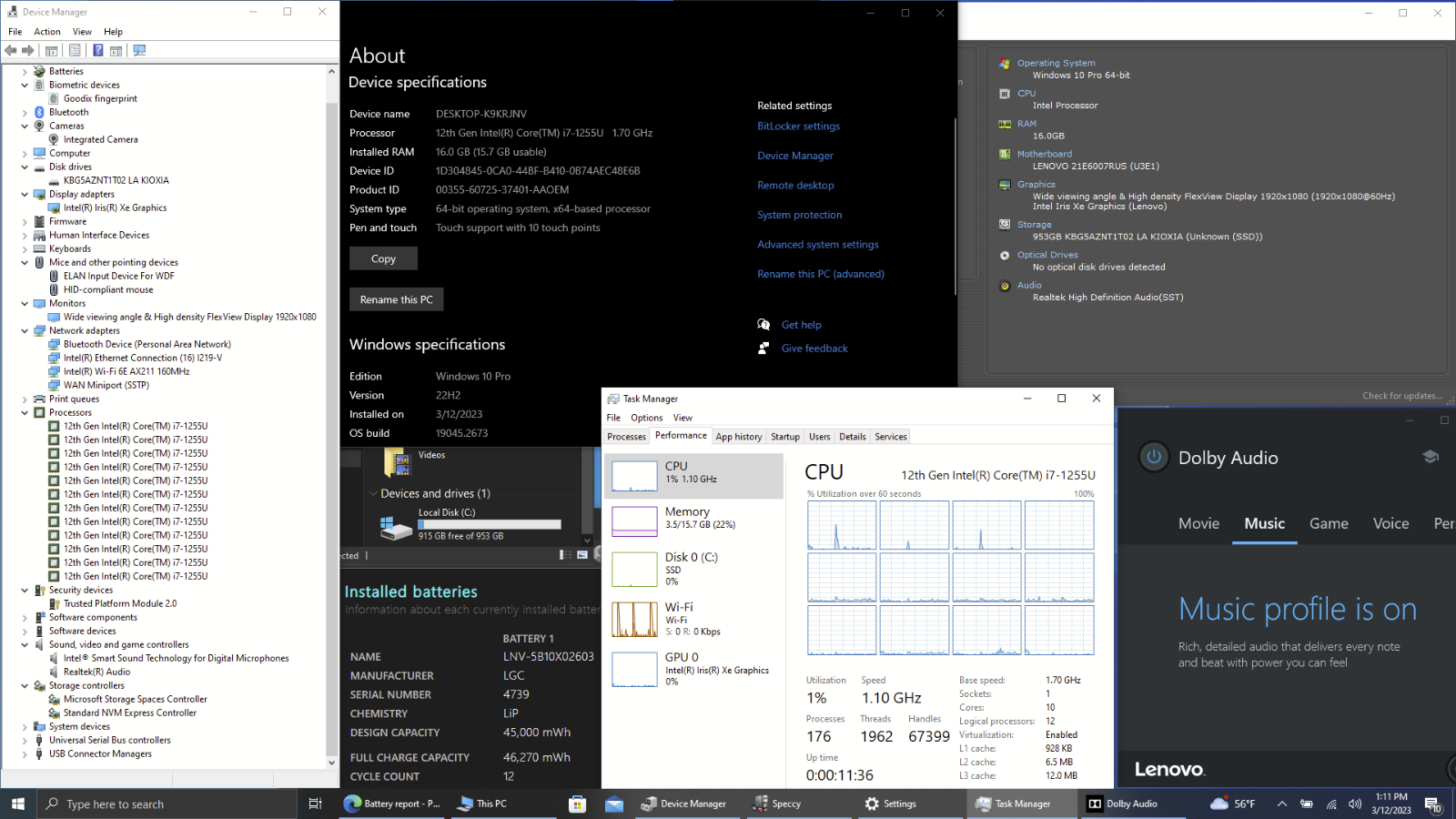This screenshot has height=819, width=1456.
Task: Expand the Keyboards node in Device Manager
Action: pos(25,248)
